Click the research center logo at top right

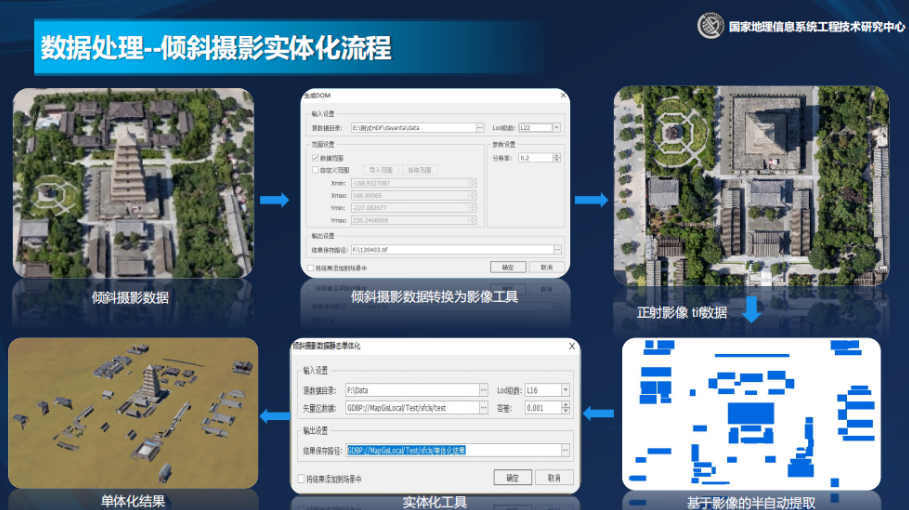(x=710, y=25)
